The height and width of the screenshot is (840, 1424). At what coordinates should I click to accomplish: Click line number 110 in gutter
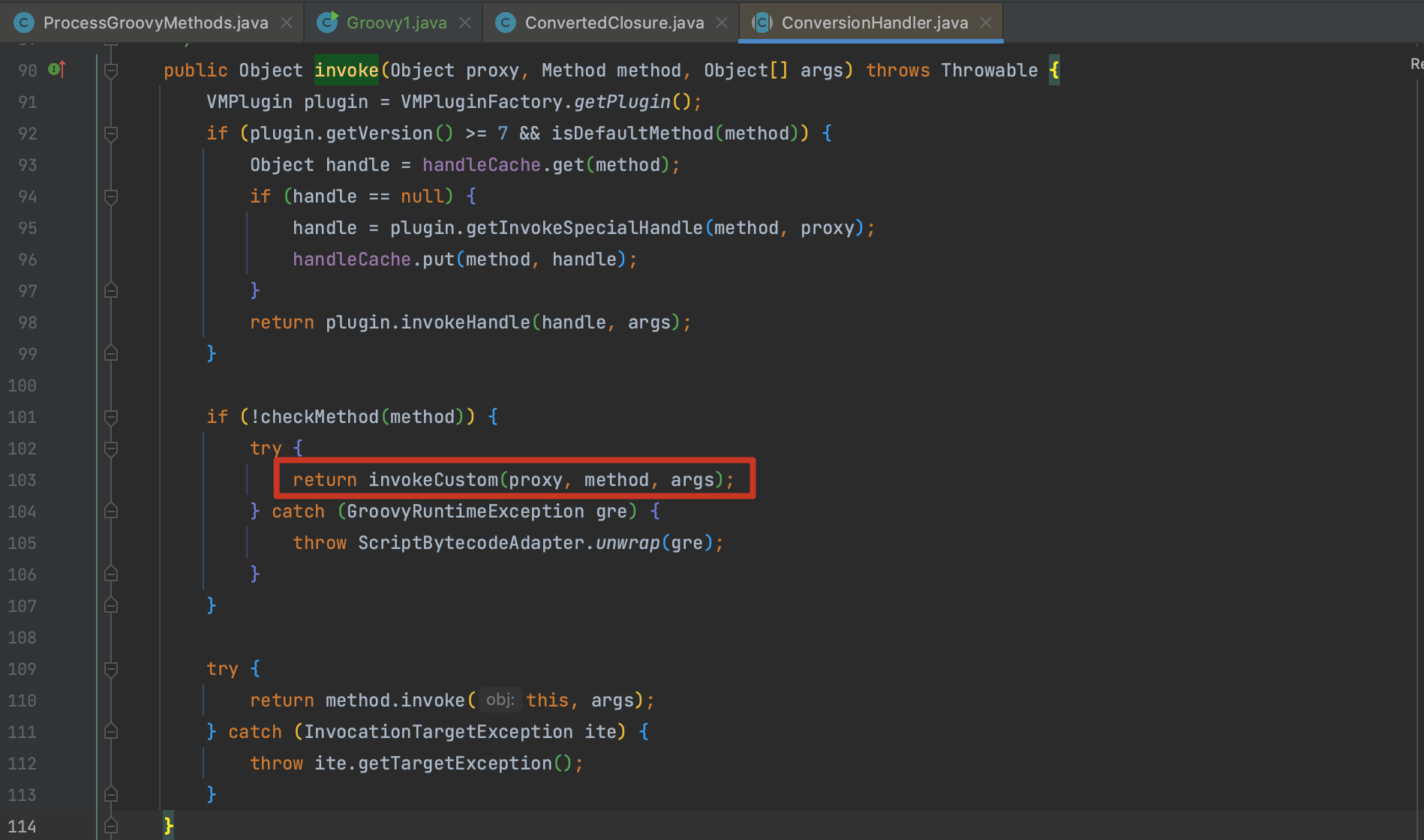click(22, 700)
